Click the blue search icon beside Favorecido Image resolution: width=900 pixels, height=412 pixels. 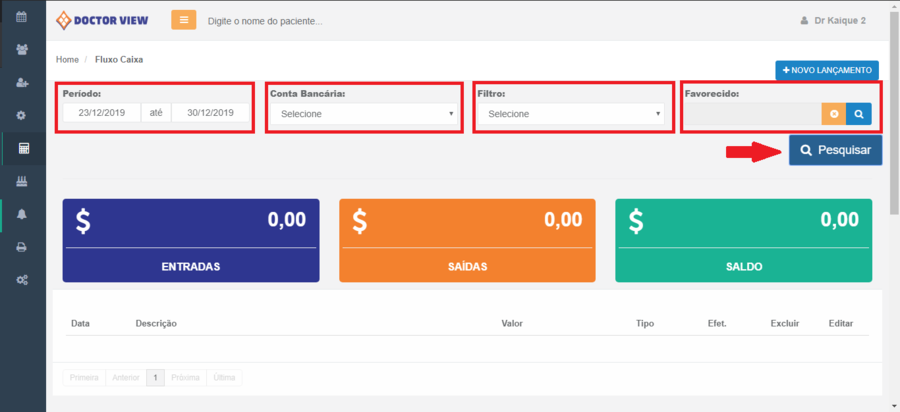[858, 114]
